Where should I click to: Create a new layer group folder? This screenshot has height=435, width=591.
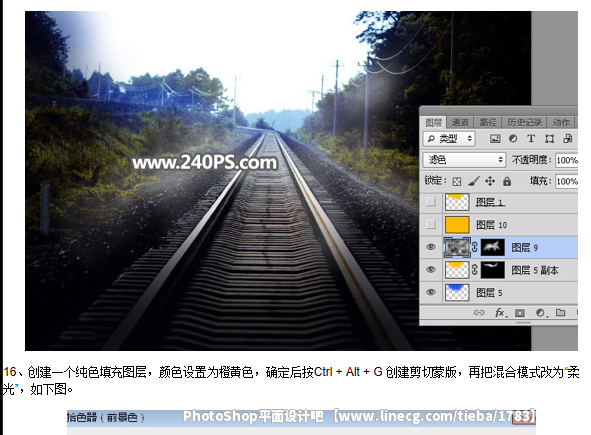560,312
